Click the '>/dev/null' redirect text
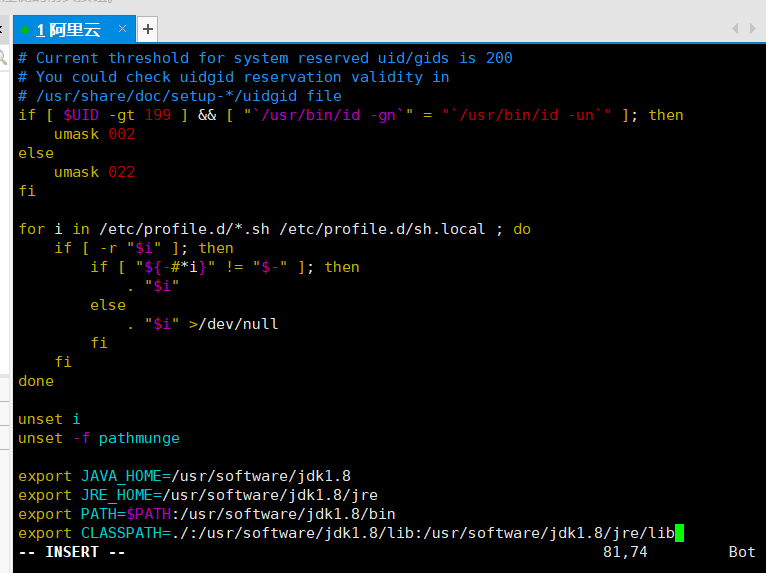Viewport: 766px width, 573px height. click(x=234, y=324)
